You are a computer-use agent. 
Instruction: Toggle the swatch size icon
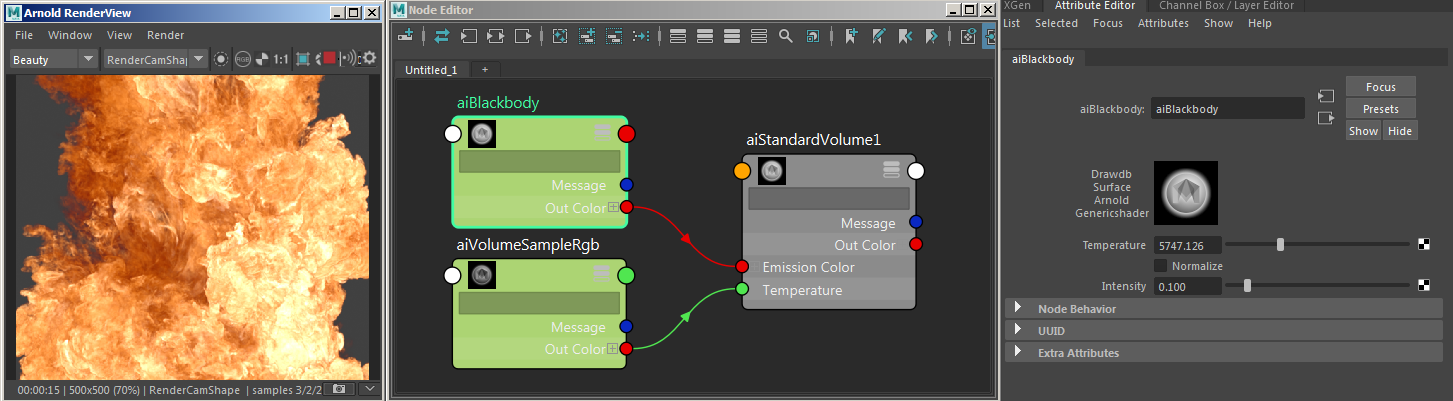click(x=813, y=36)
